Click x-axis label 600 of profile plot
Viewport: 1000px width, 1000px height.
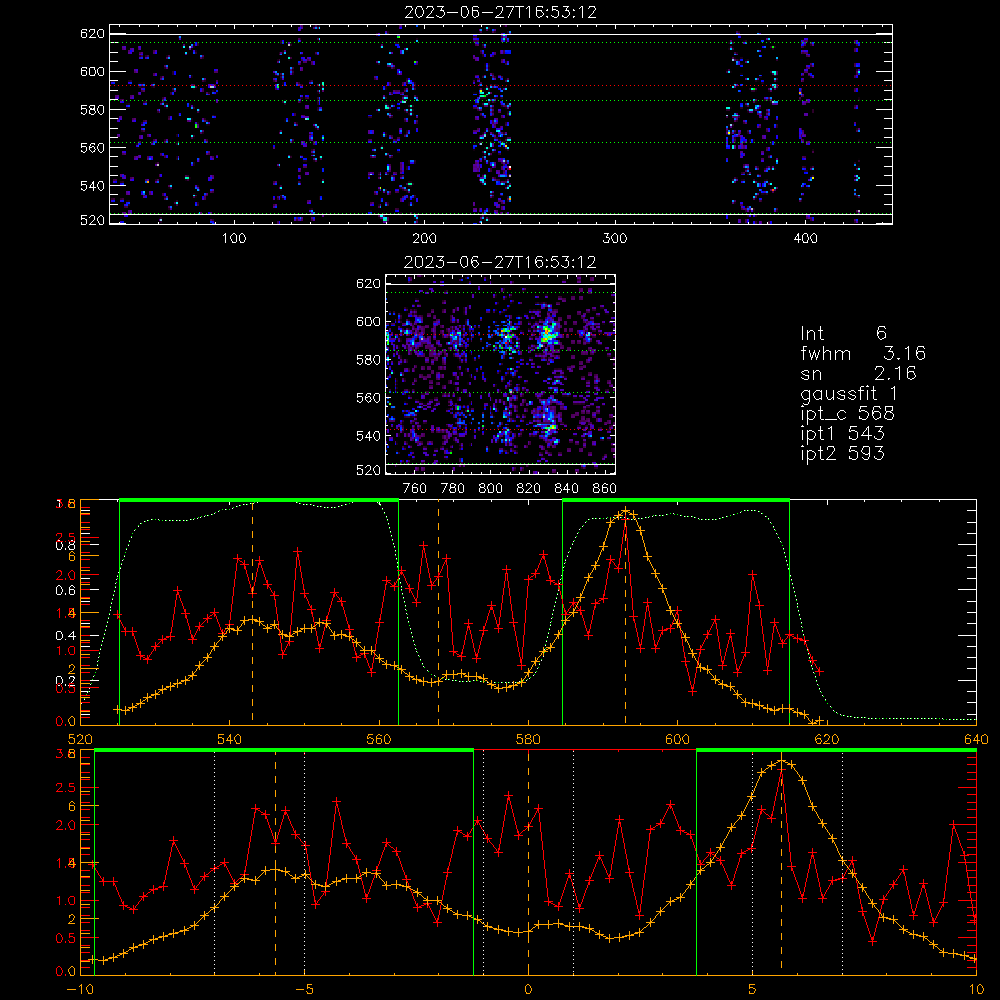tap(677, 739)
